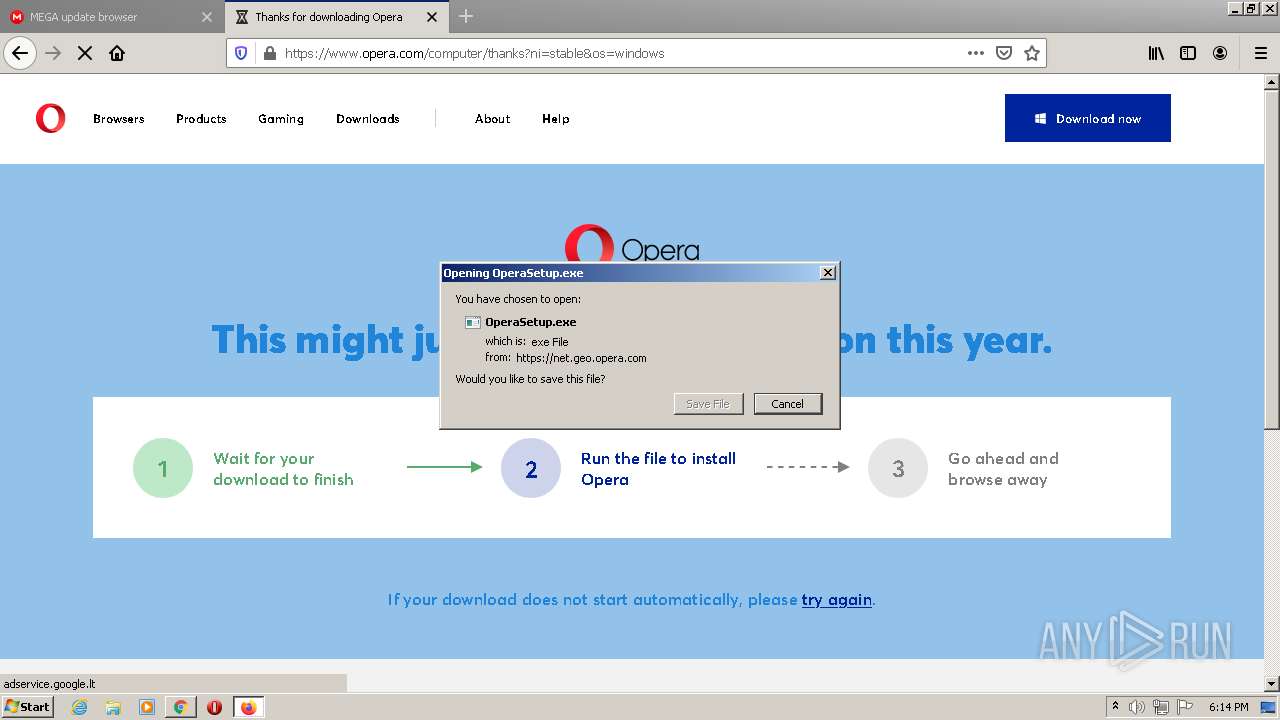Close the MEGA update browser tab
The image size is (1280, 720).
(x=207, y=17)
